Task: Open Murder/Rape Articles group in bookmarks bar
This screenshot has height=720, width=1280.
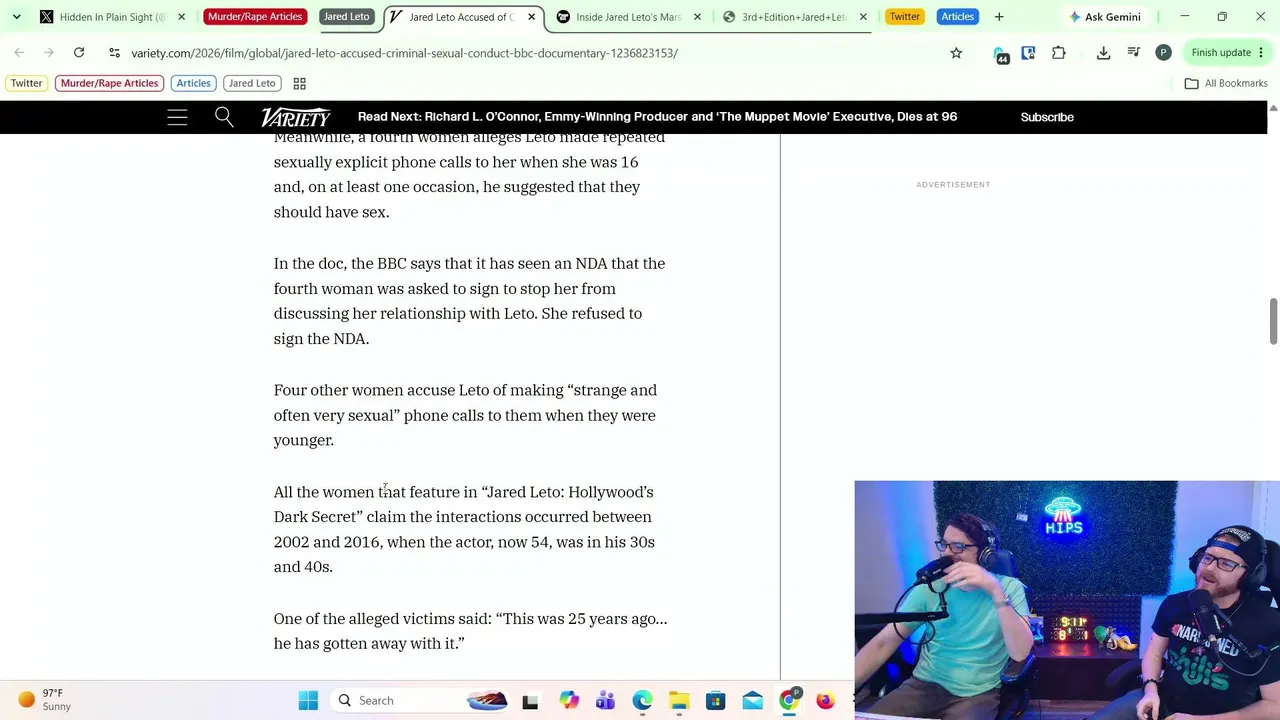Action: [x=109, y=84]
